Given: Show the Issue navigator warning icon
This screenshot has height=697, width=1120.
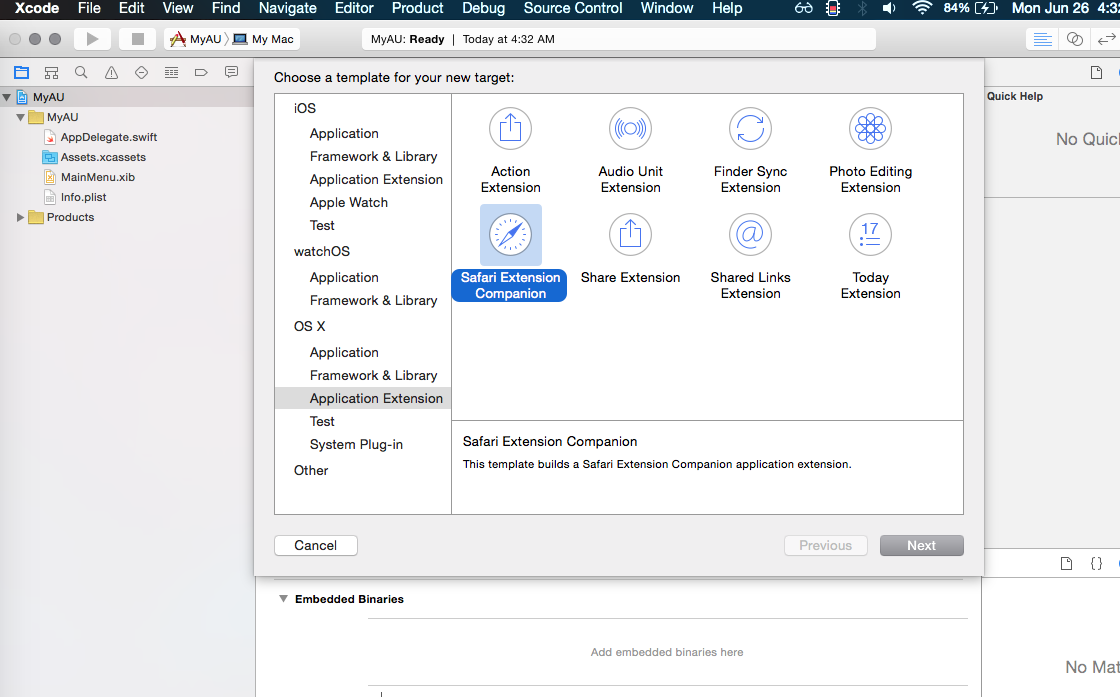Looking at the screenshot, I should (111, 73).
